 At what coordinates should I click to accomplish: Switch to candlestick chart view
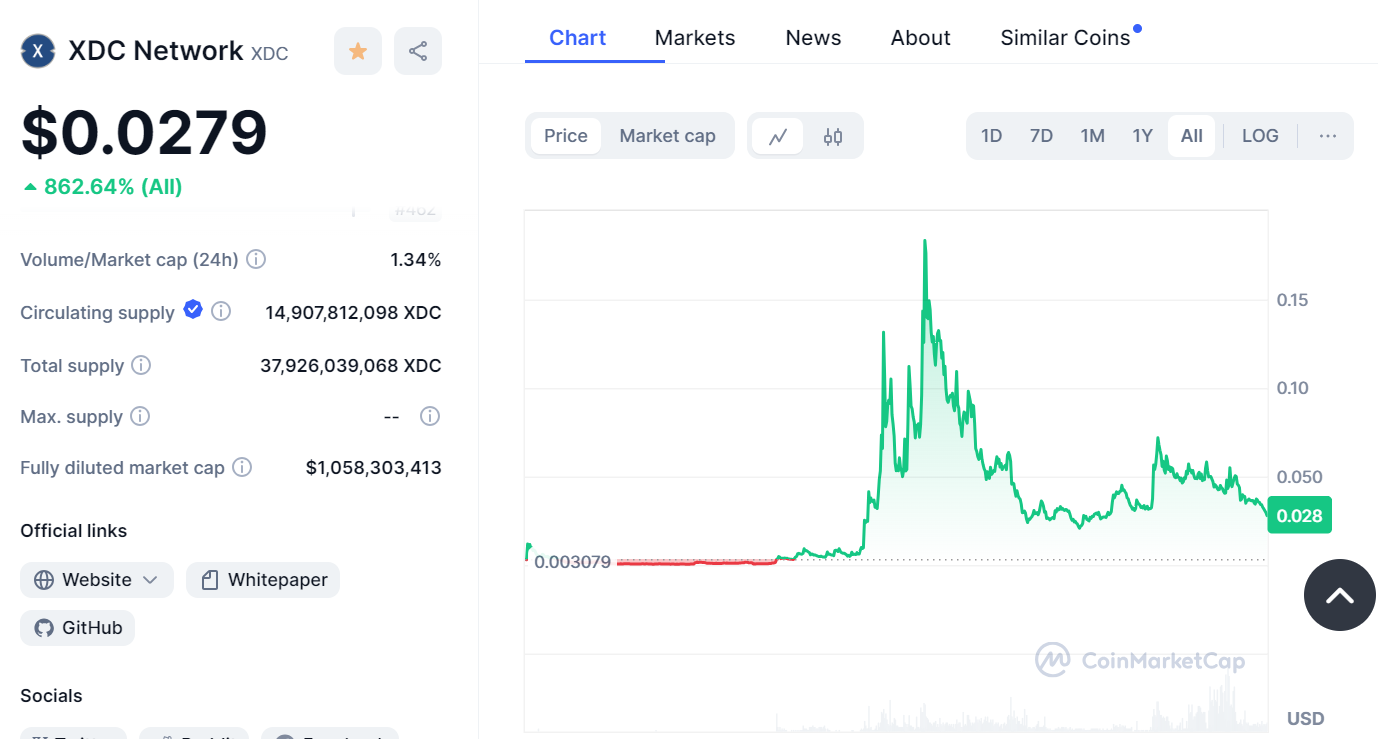833,136
